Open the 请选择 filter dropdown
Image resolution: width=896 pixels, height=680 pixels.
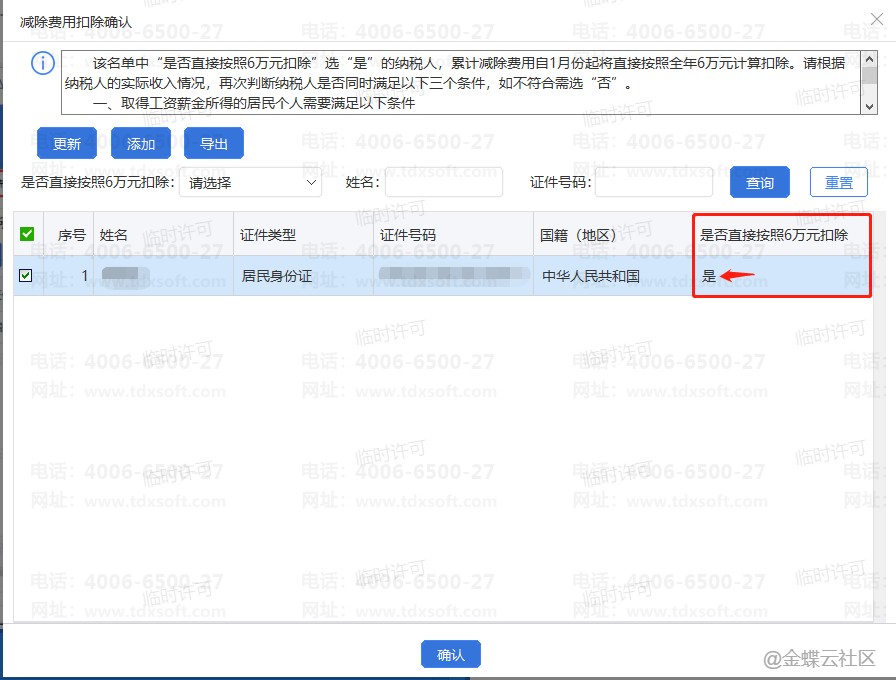250,183
